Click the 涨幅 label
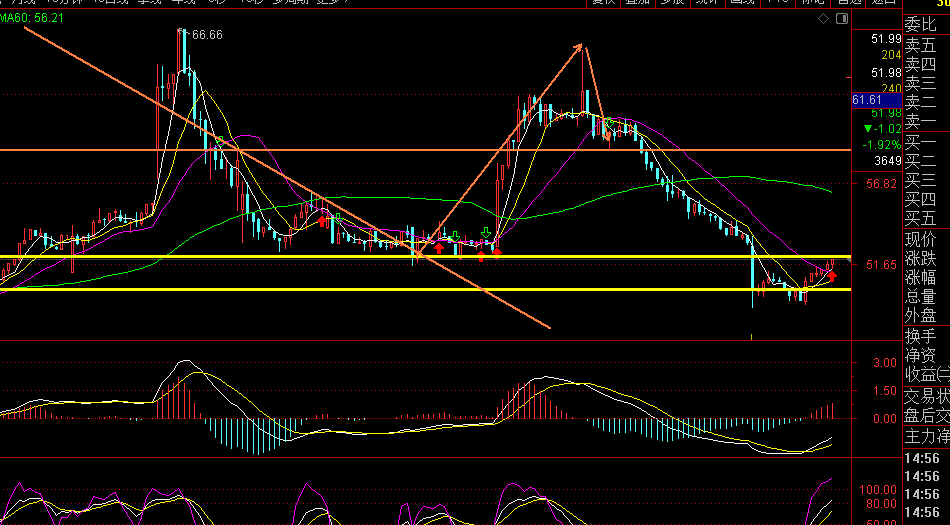The image size is (950, 525). click(x=920, y=277)
